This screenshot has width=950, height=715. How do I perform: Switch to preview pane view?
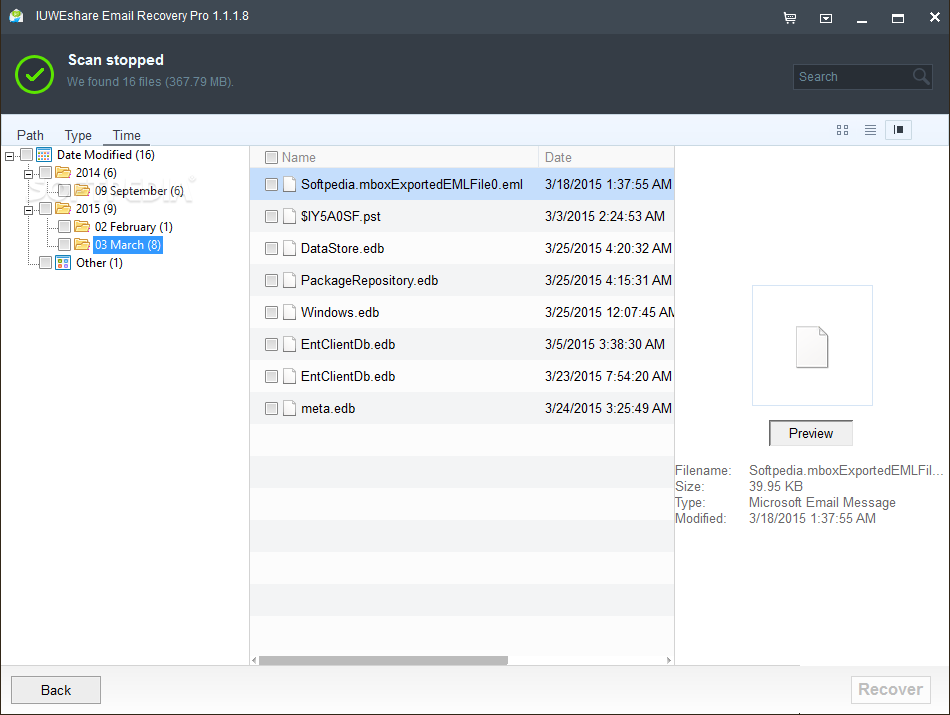[x=899, y=130]
